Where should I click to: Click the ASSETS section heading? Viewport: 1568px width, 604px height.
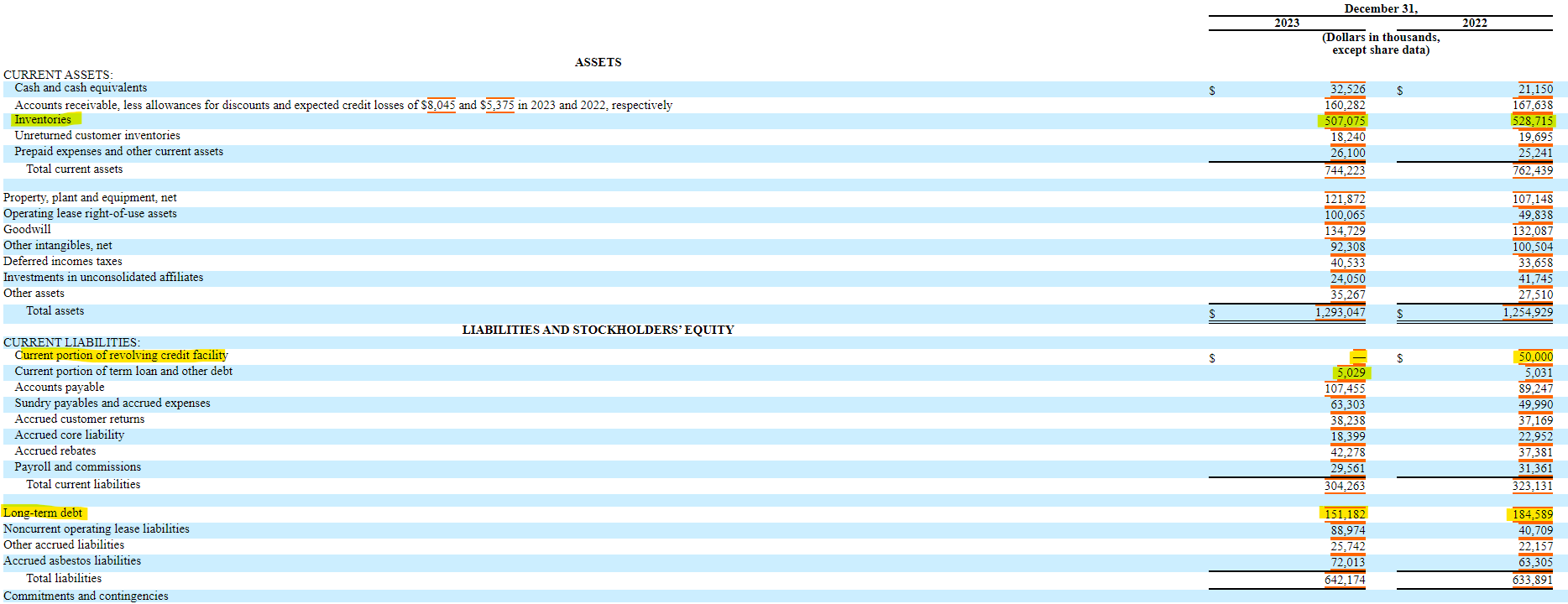pos(598,62)
